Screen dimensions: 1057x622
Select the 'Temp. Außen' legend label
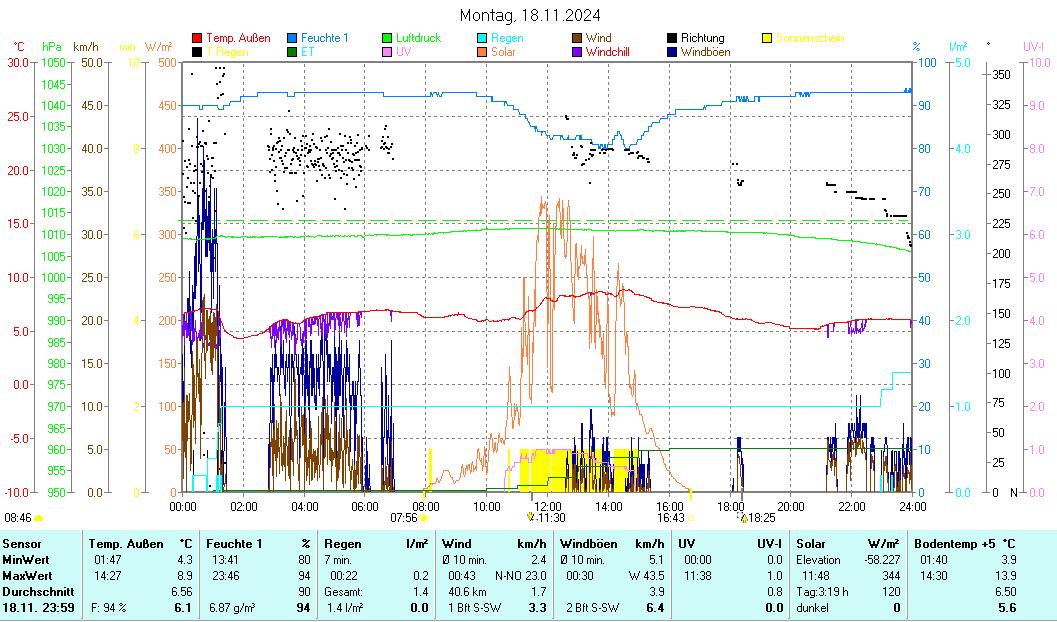238,38
